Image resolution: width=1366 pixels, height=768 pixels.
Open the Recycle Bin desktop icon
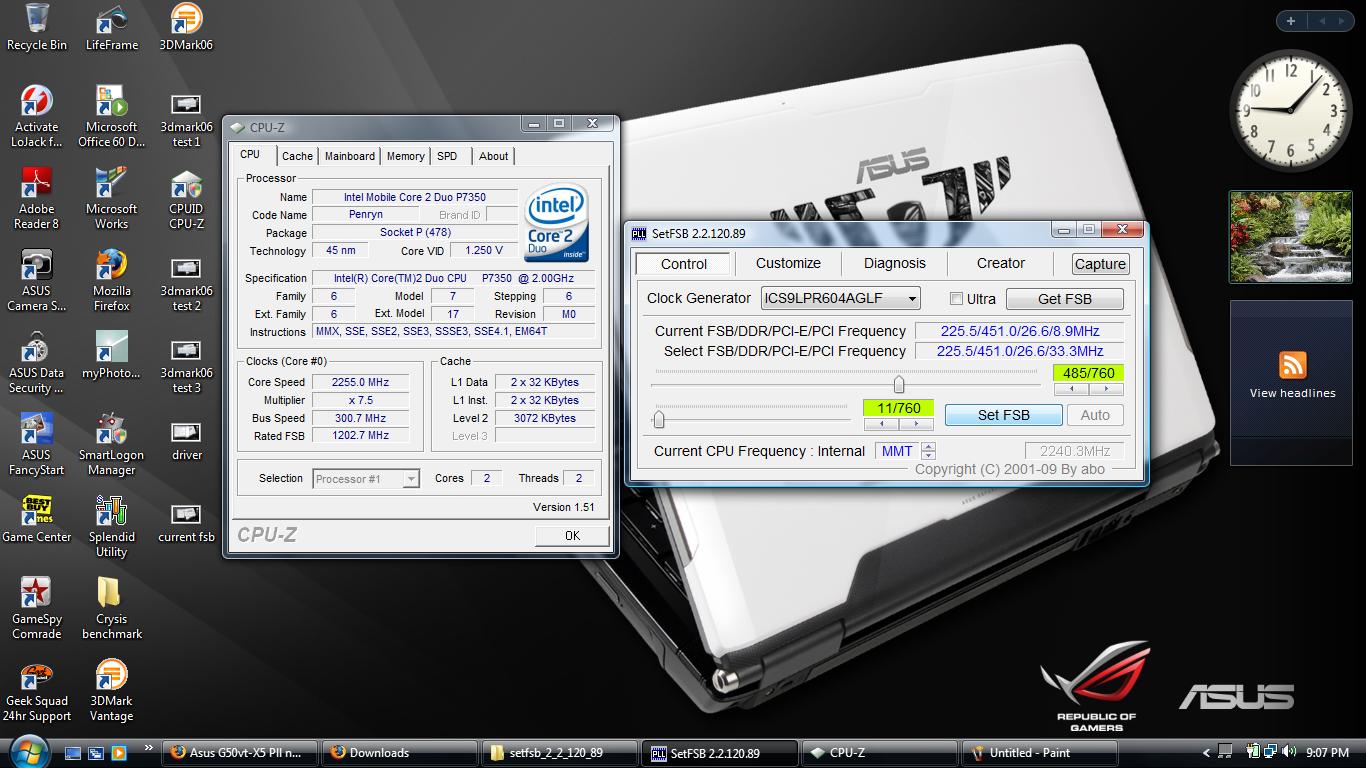(x=37, y=28)
